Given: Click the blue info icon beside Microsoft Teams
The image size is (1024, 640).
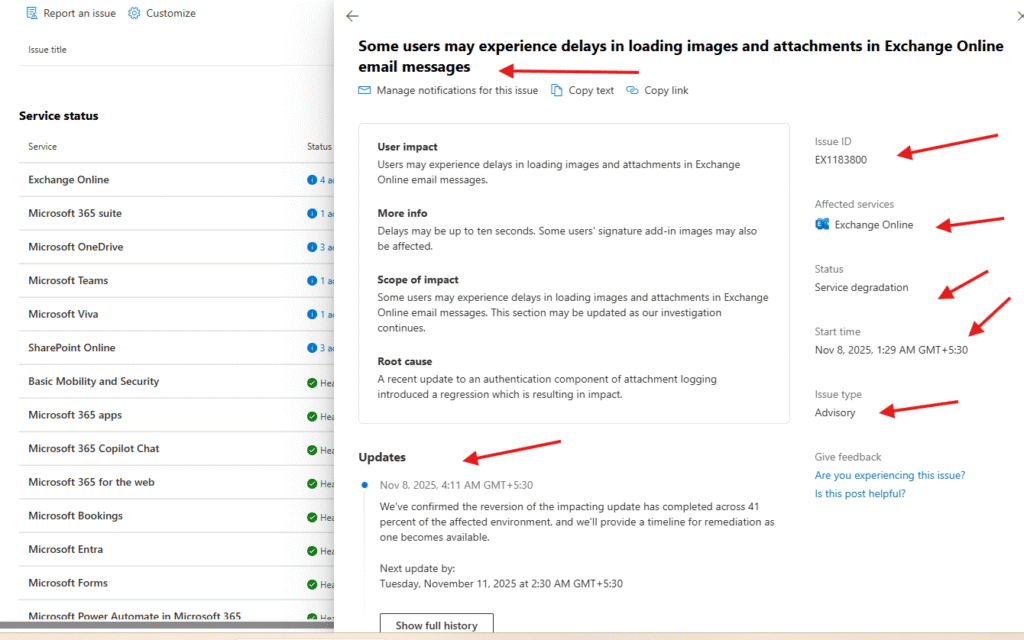Looking at the screenshot, I should (x=312, y=281).
